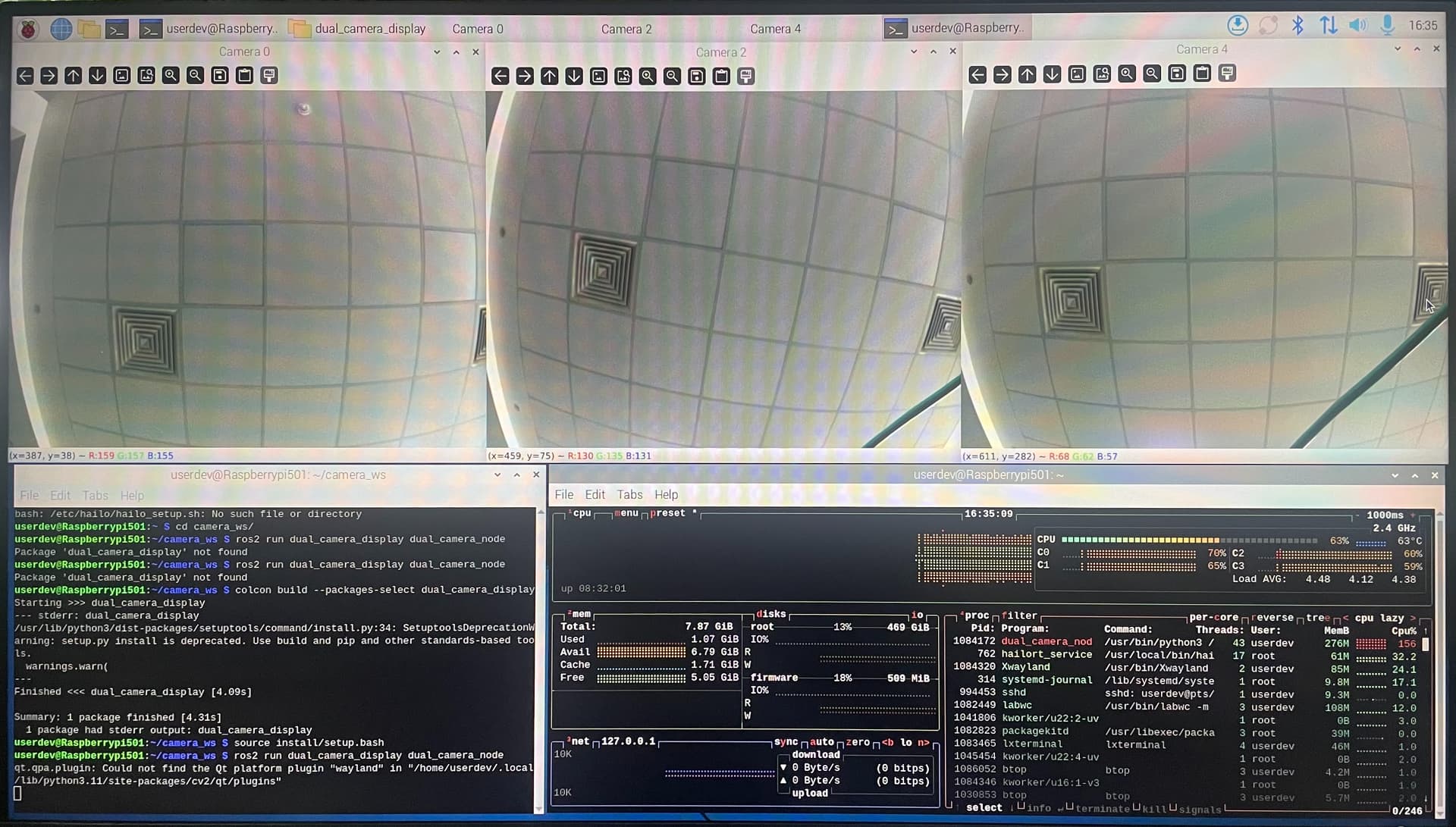
Task: Open display properties brush icon in Camera 4
Action: 1227,74
